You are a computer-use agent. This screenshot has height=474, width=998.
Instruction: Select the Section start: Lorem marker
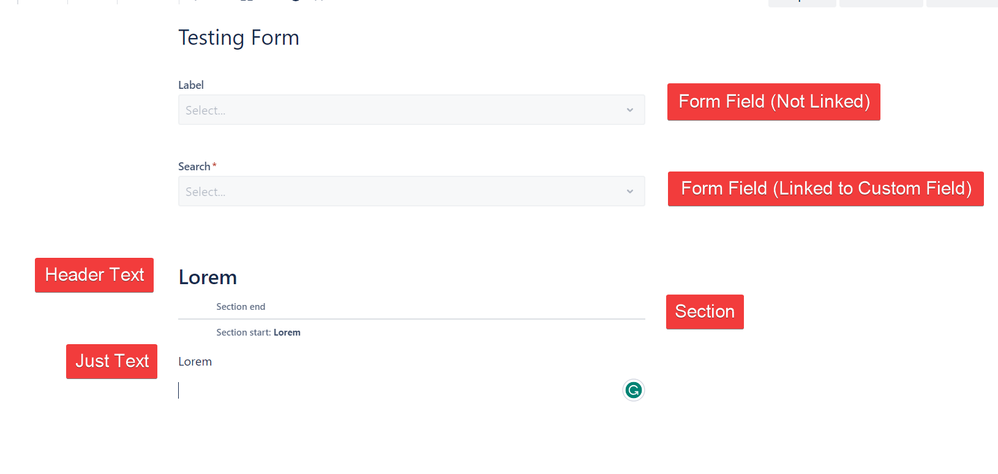coord(258,332)
